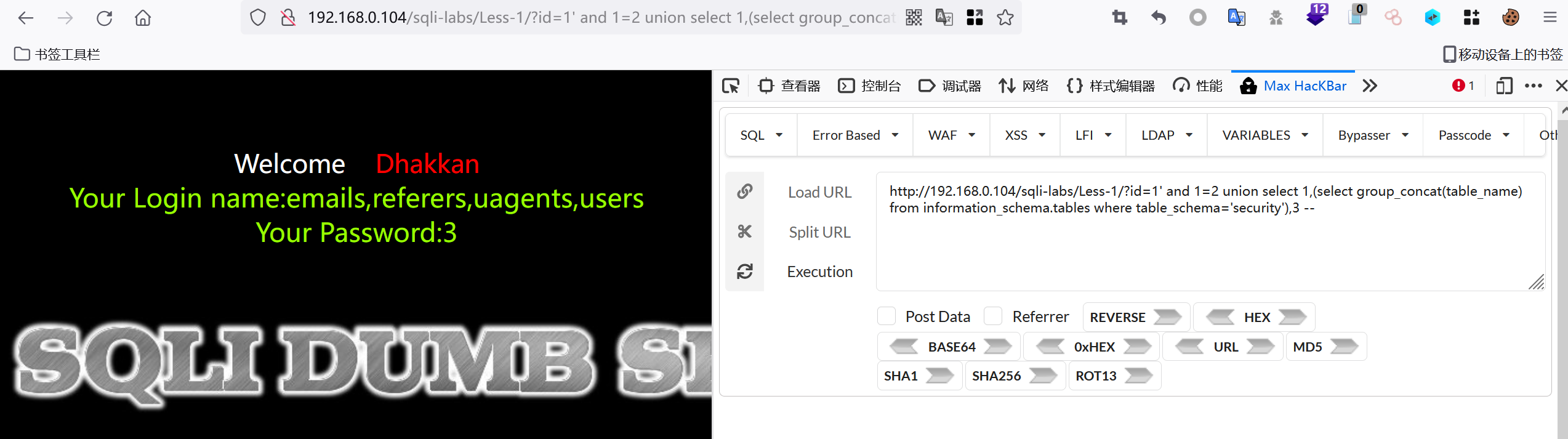Open the browser home page icon

point(143,18)
